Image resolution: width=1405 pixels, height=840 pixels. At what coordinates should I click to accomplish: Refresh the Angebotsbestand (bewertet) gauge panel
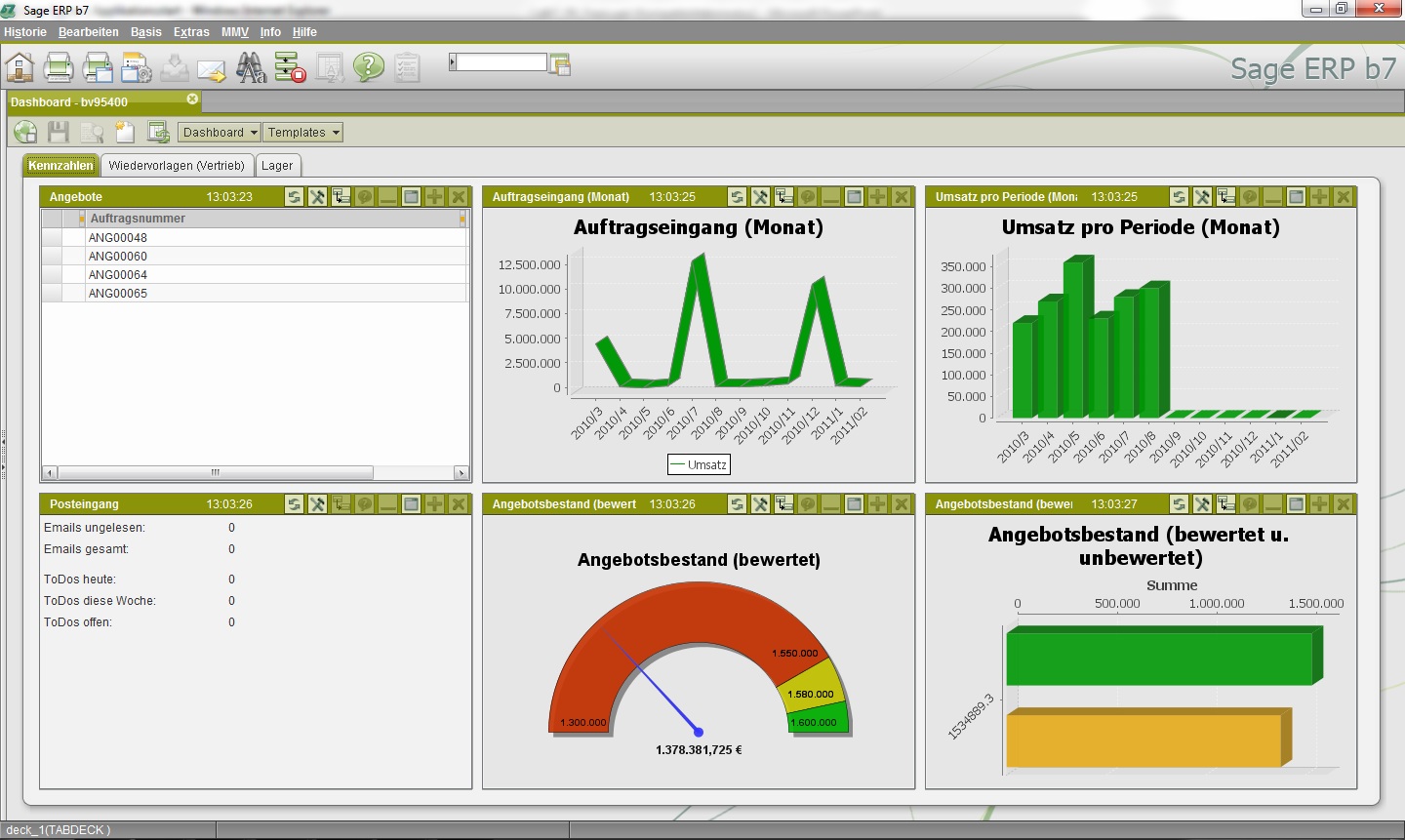coord(737,504)
